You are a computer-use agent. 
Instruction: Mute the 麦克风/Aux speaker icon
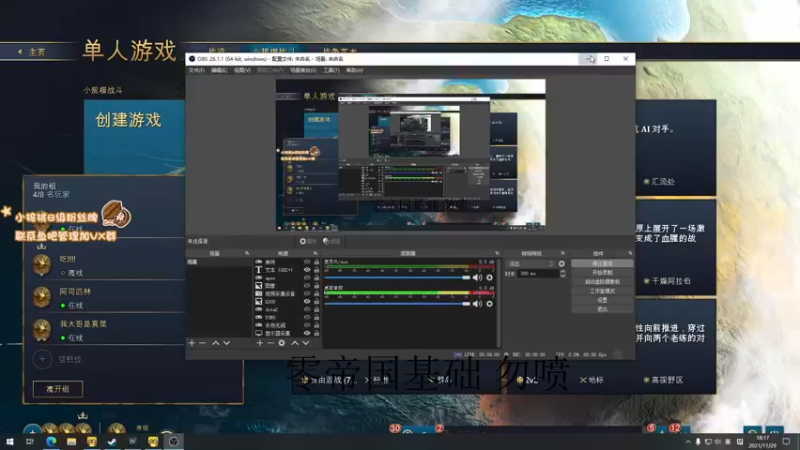point(477,278)
